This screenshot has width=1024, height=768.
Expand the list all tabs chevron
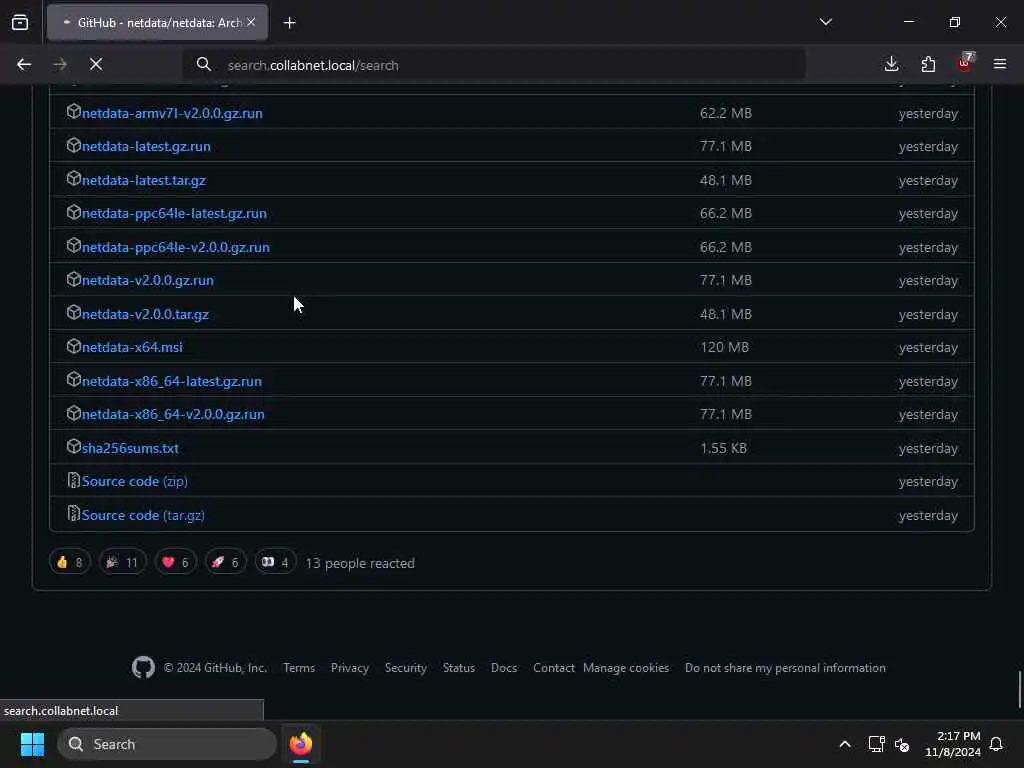tap(825, 22)
